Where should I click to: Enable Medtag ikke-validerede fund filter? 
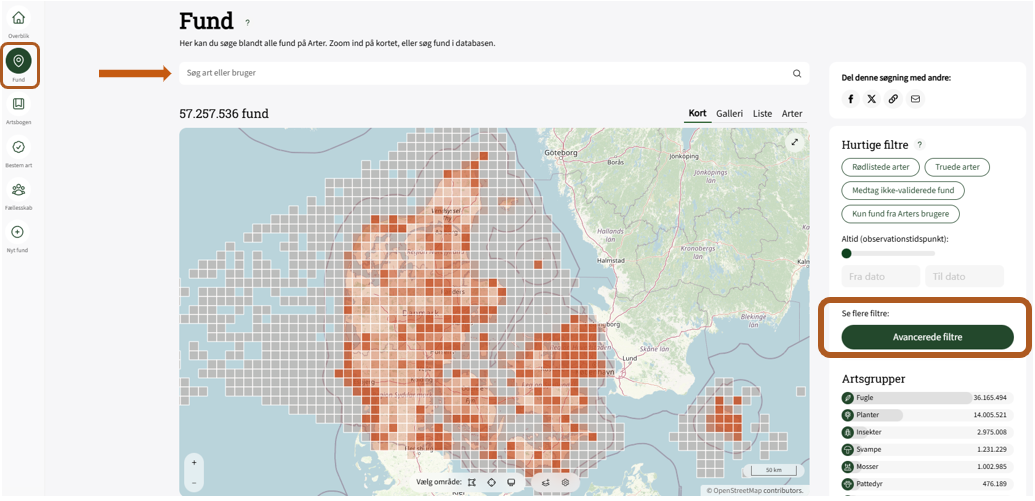(902, 190)
